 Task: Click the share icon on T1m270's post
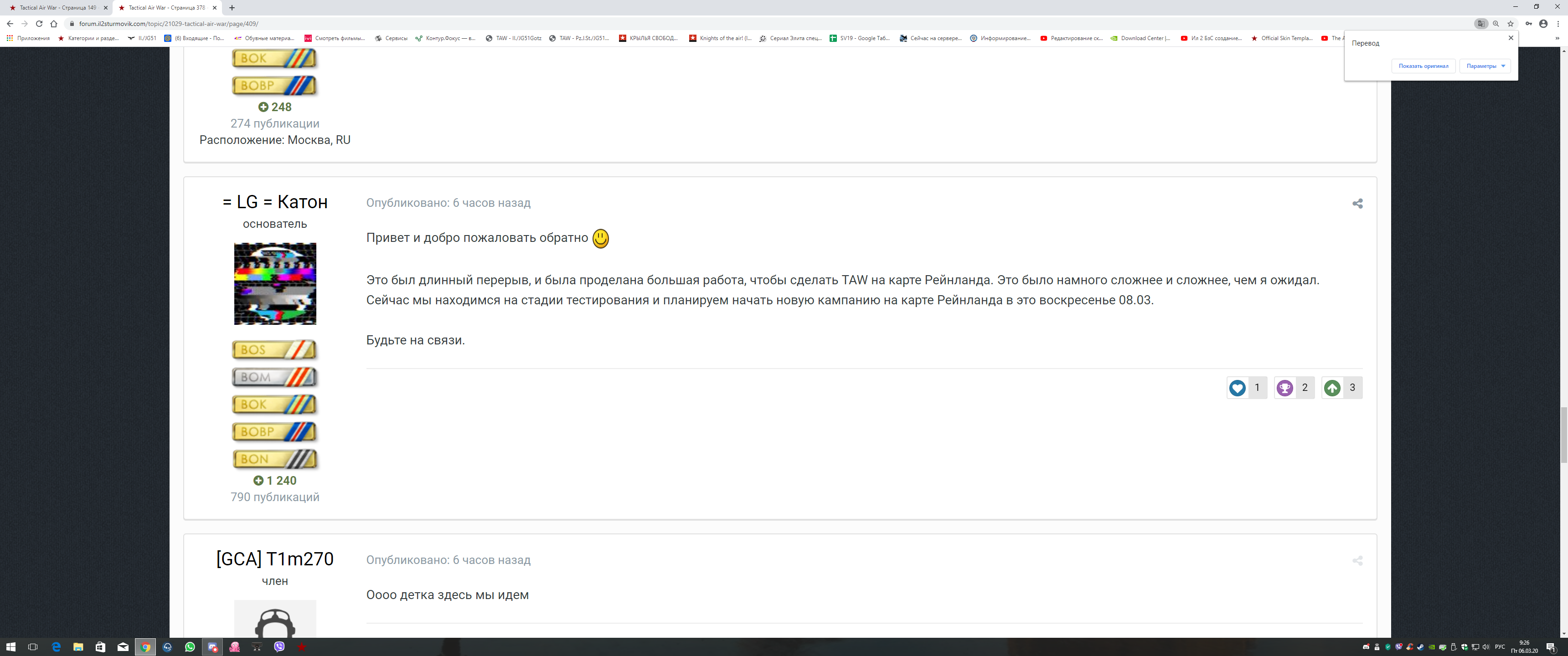(1357, 560)
